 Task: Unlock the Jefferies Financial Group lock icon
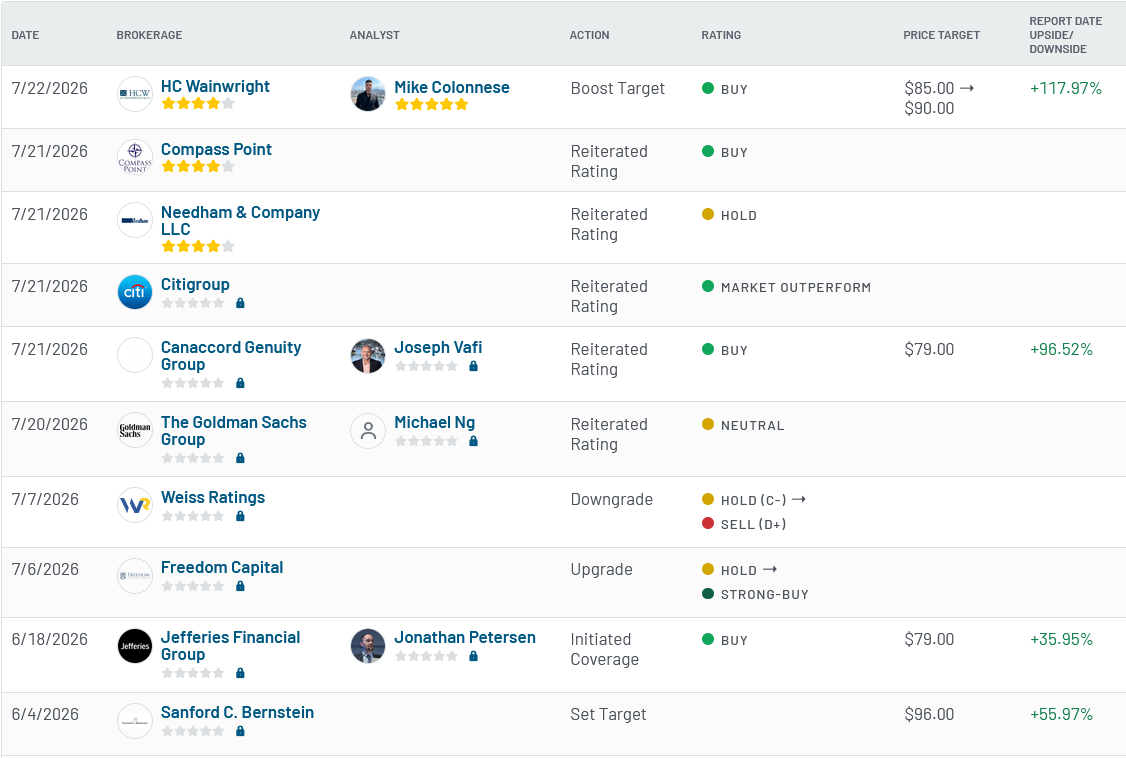(x=241, y=673)
